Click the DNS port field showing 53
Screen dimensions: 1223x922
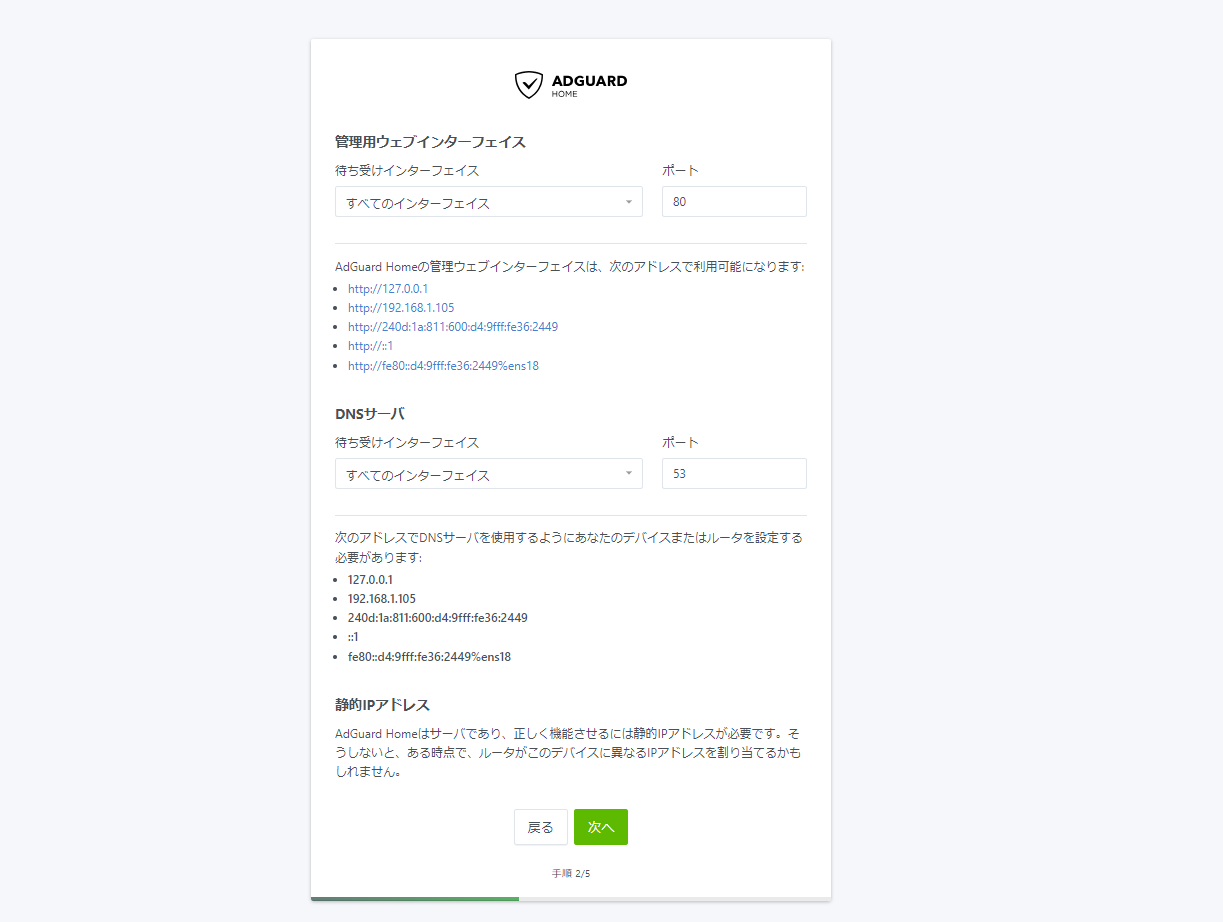coord(734,474)
